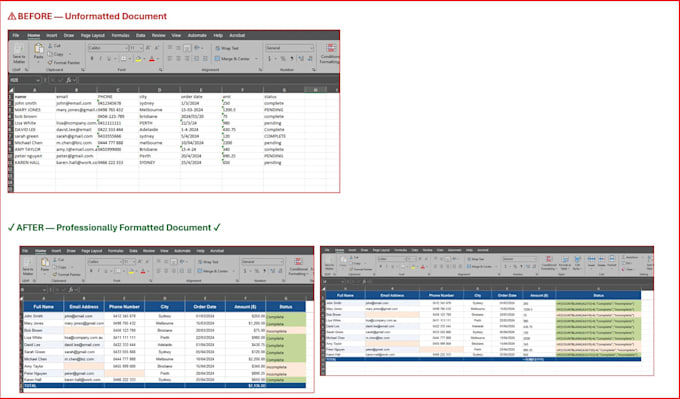Click Conditional Formatting in BEFORE spreadsheet

(330, 54)
